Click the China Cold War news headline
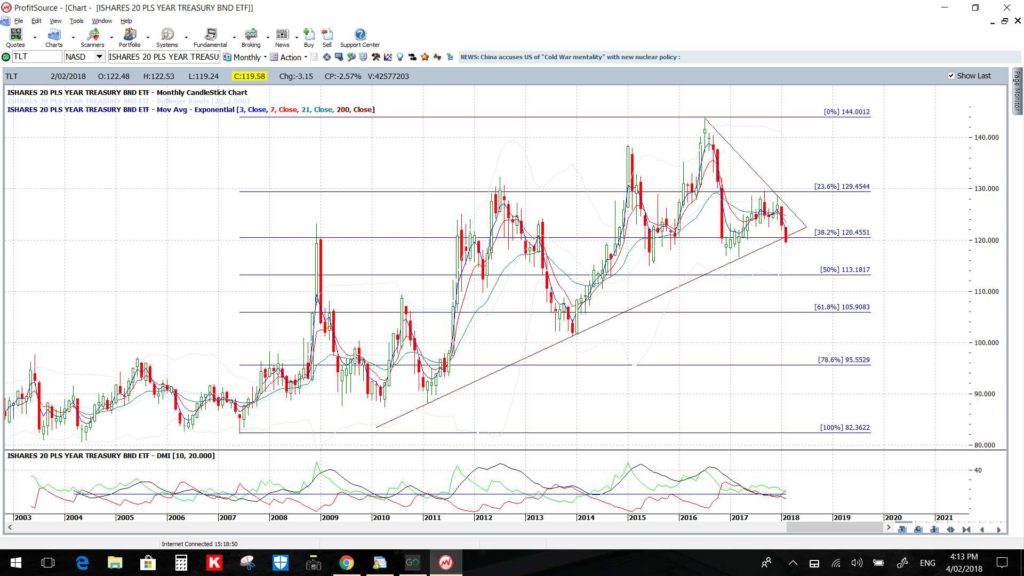The height and width of the screenshot is (576, 1024). (570, 57)
